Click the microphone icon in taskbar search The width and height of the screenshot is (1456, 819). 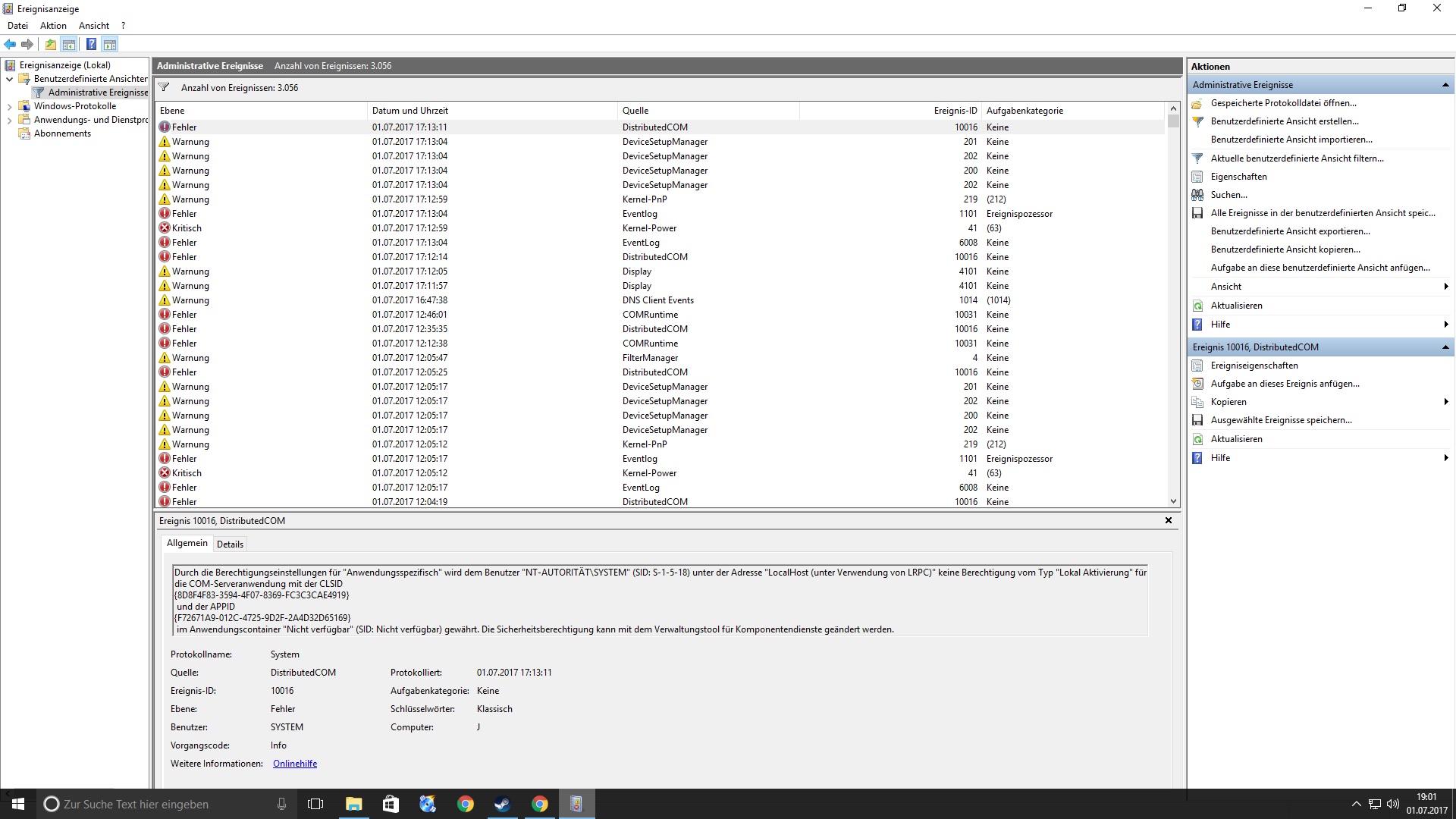tap(281, 804)
